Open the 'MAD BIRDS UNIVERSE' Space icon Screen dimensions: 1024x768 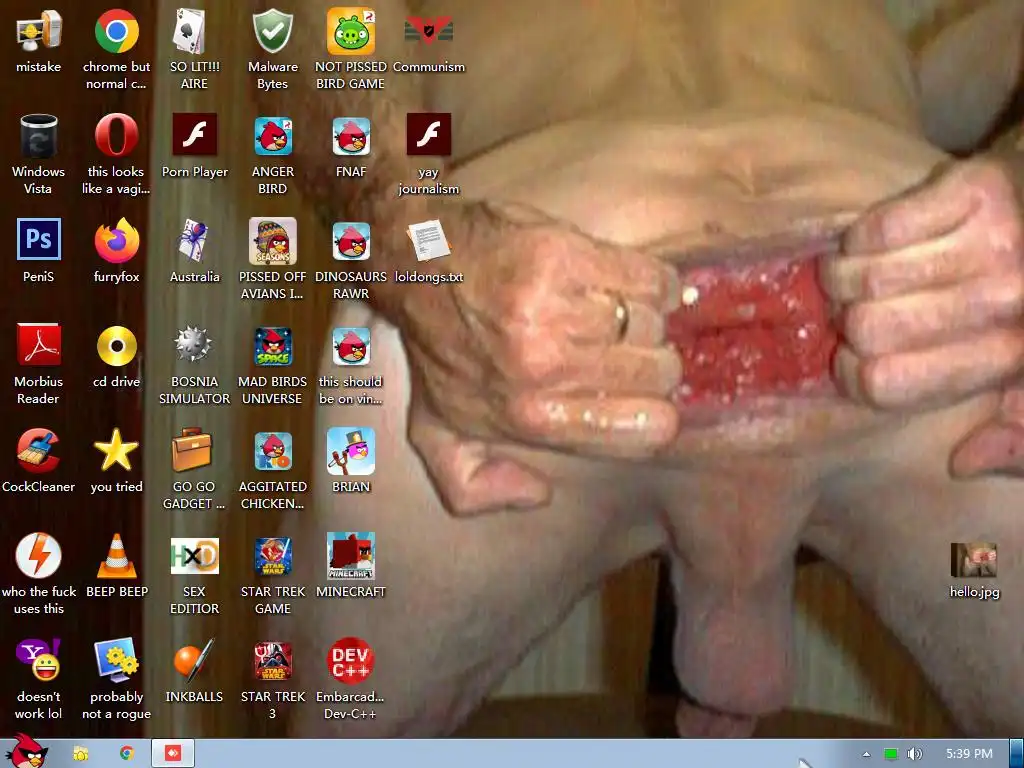[x=272, y=346]
